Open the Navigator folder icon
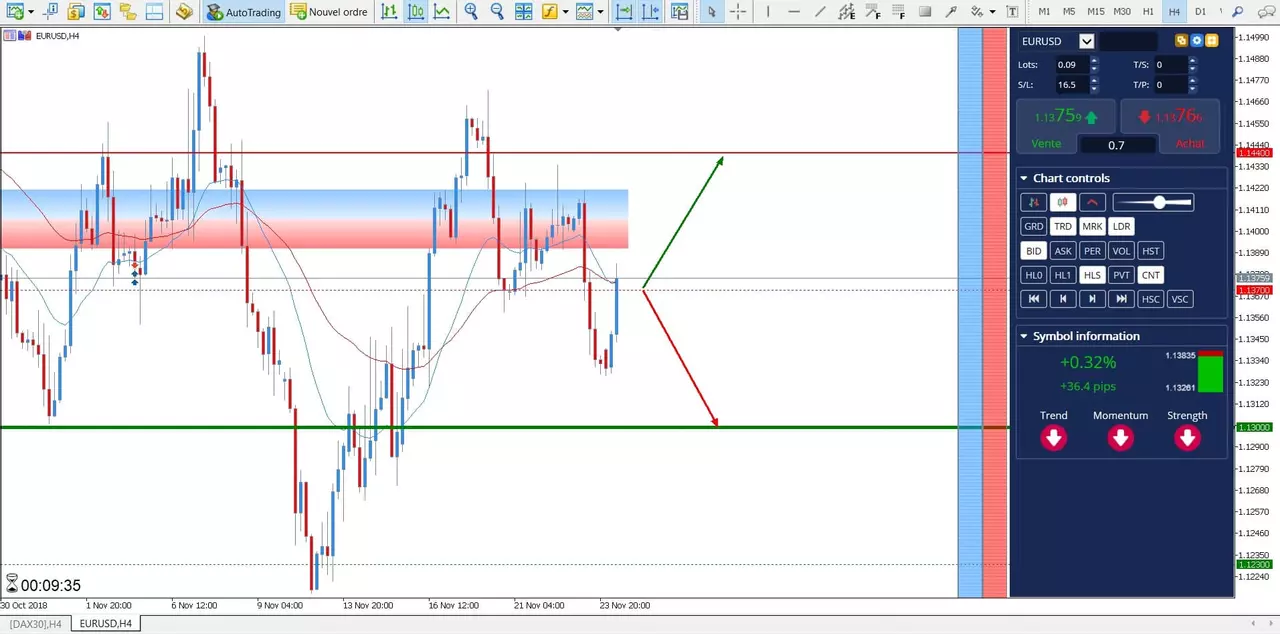The image size is (1280, 634). [x=127, y=12]
